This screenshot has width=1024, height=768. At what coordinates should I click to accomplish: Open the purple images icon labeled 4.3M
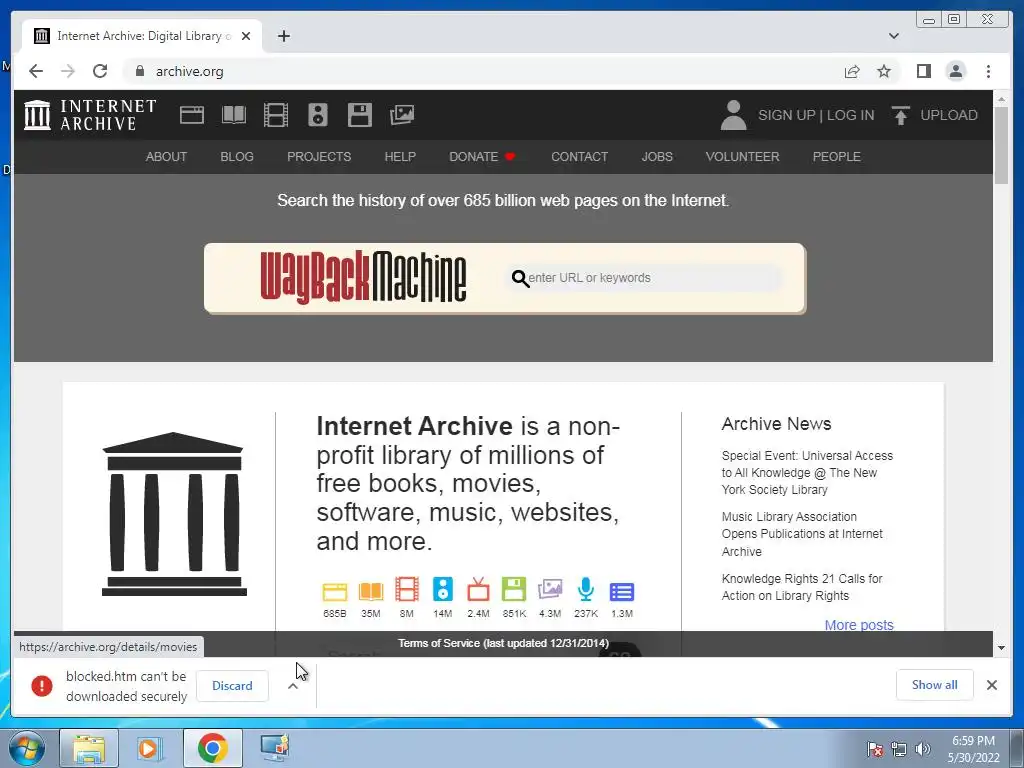pyautogui.click(x=550, y=589)
